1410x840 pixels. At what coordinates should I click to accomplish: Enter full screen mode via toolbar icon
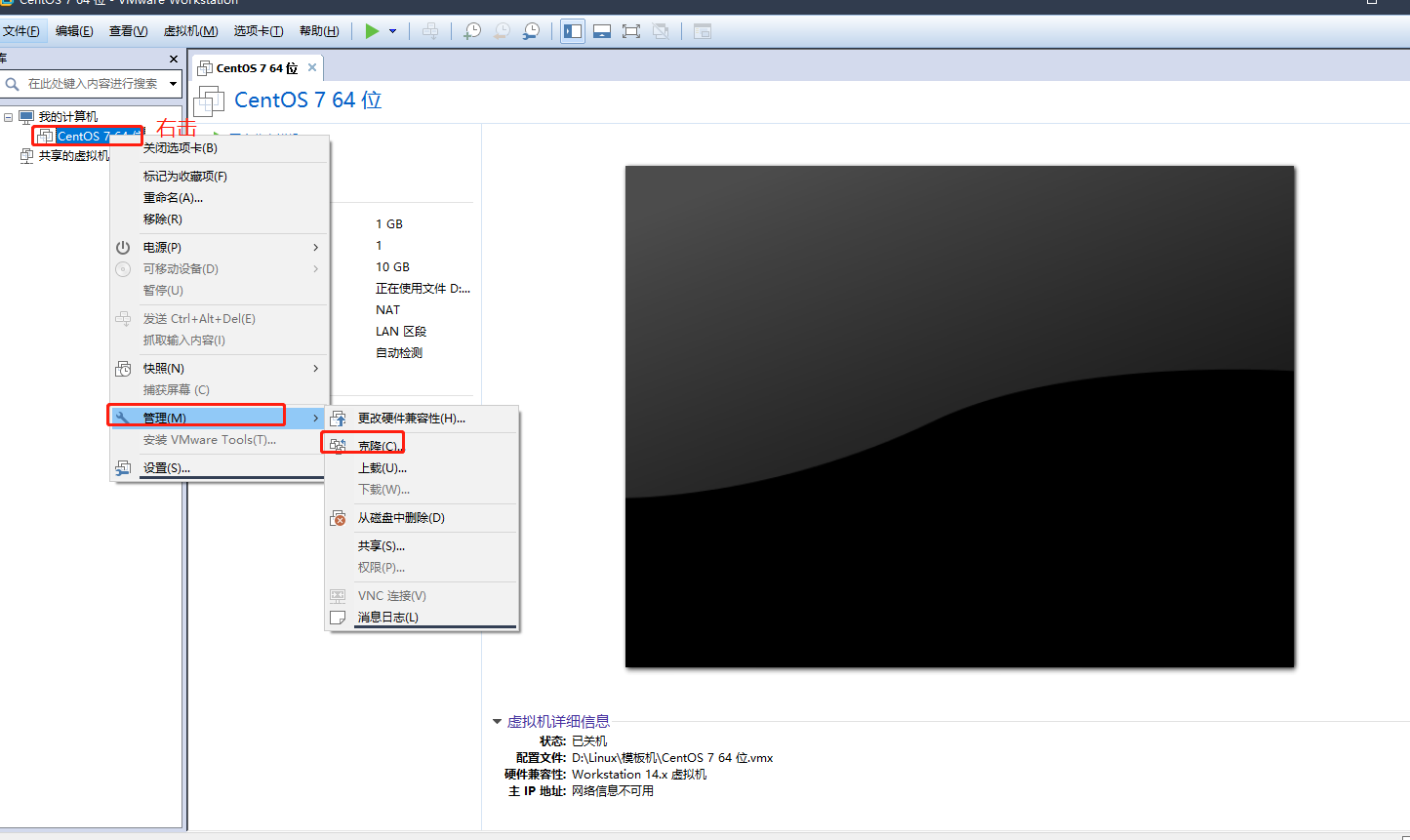coord(631,31)
